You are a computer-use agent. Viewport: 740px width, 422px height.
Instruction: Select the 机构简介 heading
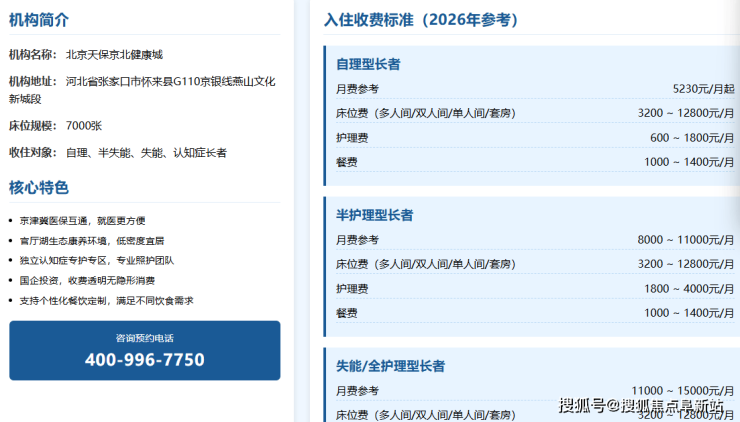pos(39,20)
